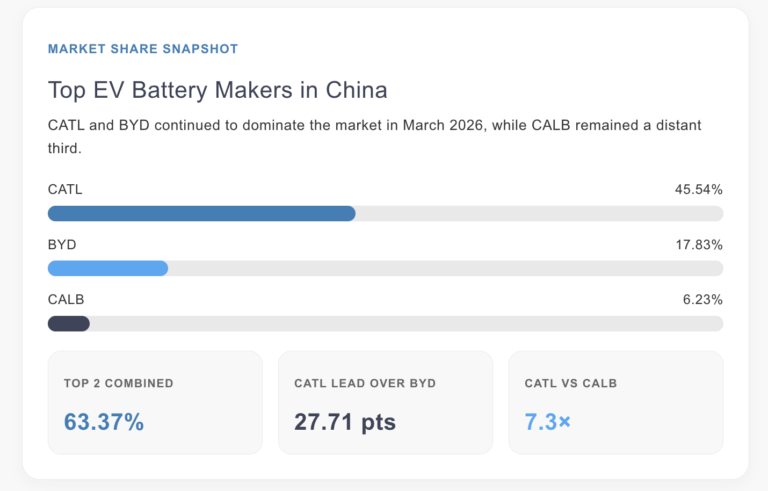Screen dimensions: 768x491
Task: Click the 6.23% value for CALB
Action: click(x=702, y=299)
